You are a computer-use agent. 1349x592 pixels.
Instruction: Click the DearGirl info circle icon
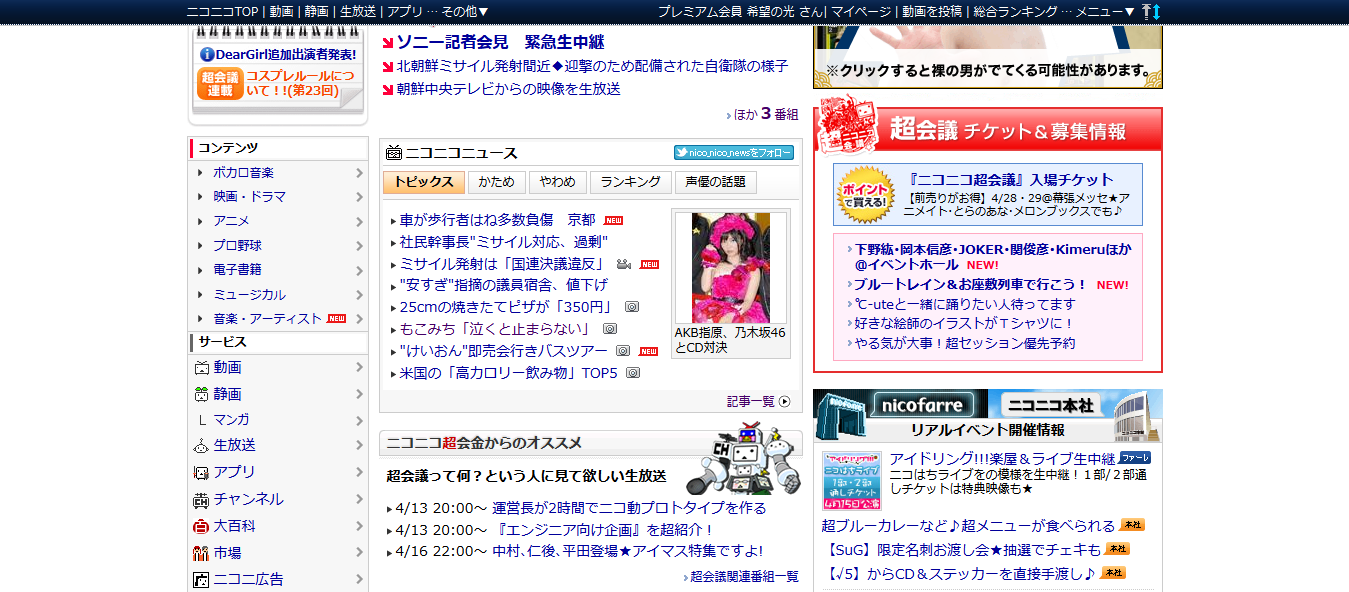207,54
